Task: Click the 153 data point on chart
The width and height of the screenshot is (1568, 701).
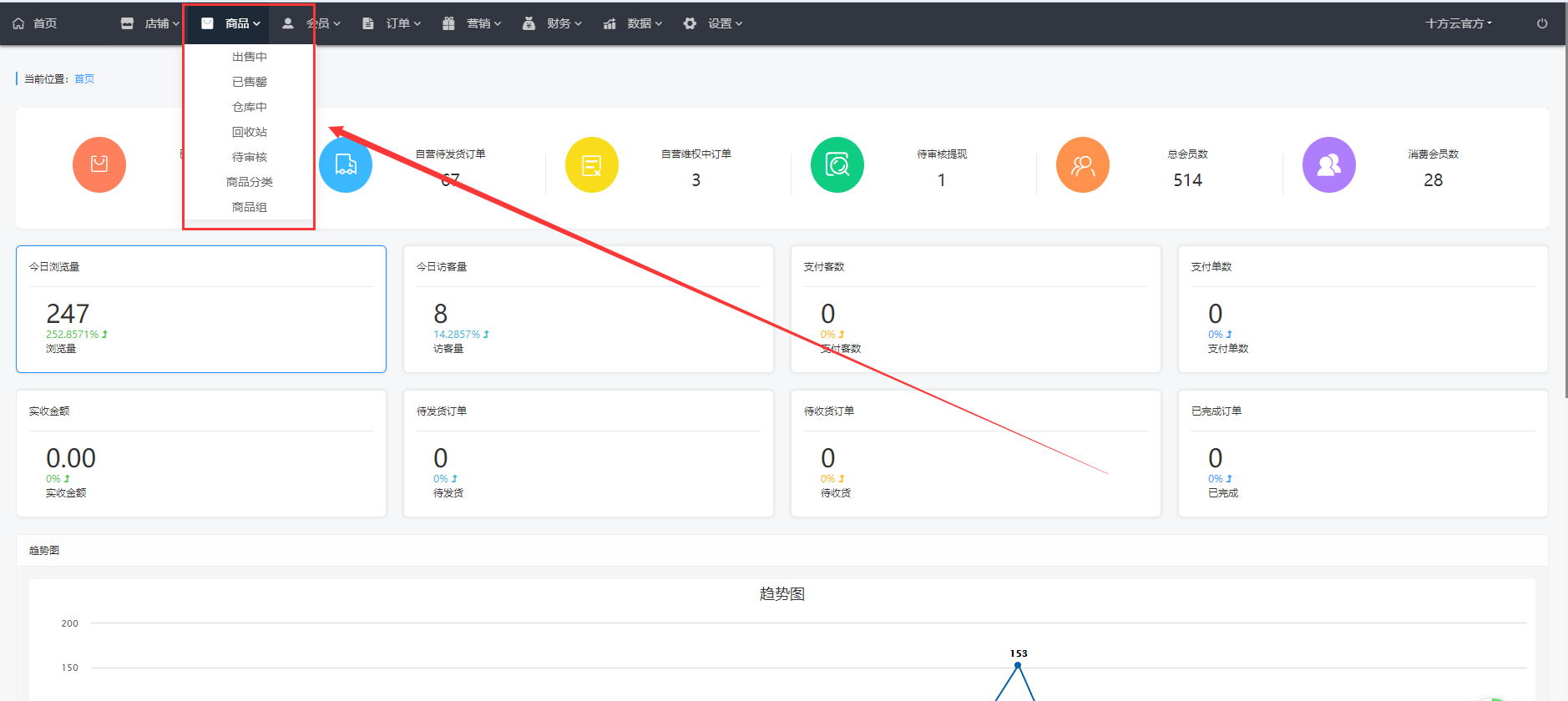Action: (x=1017, y=665)
